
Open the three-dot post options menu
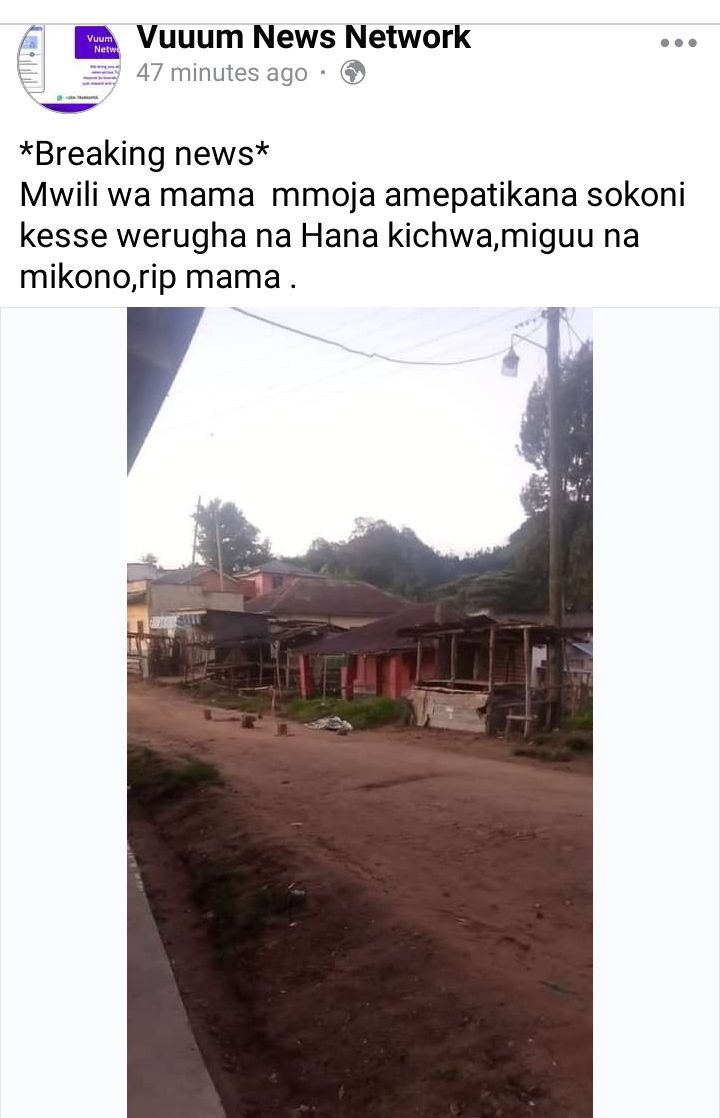(x=678, y=43)
